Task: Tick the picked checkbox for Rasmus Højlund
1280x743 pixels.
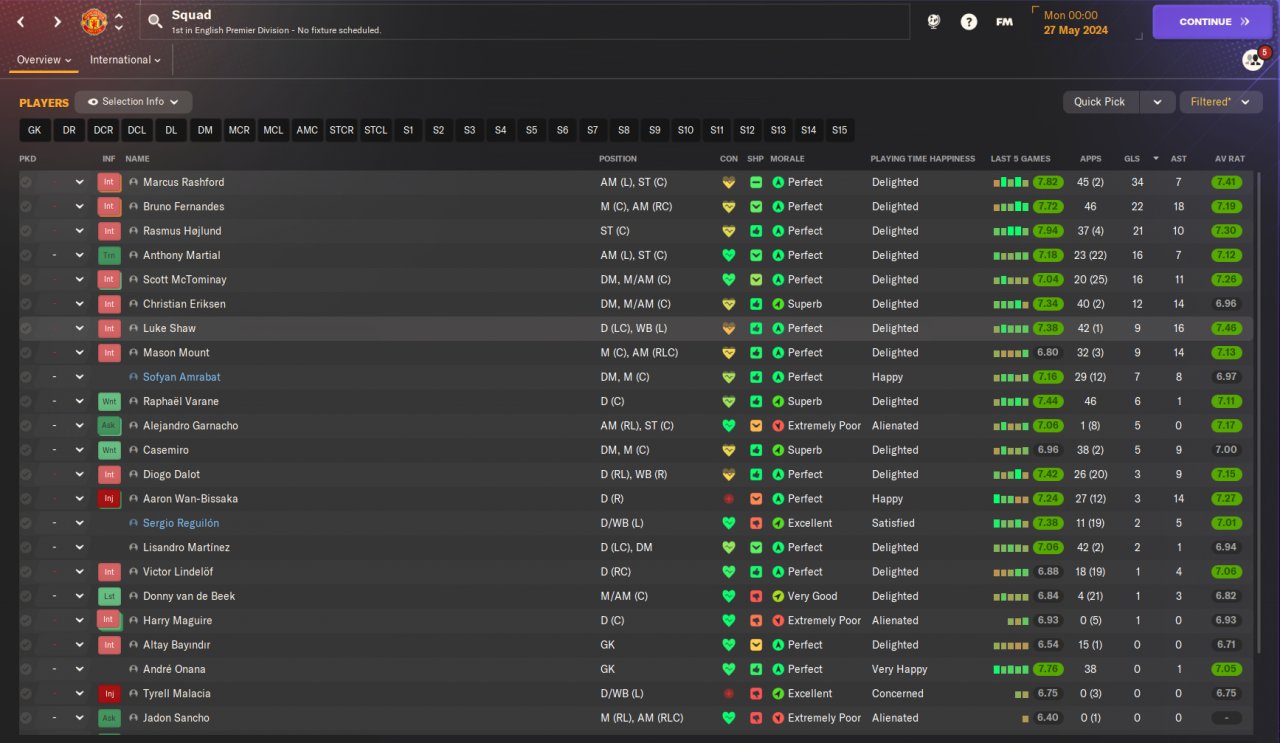Action: click(x=26, y=231)
